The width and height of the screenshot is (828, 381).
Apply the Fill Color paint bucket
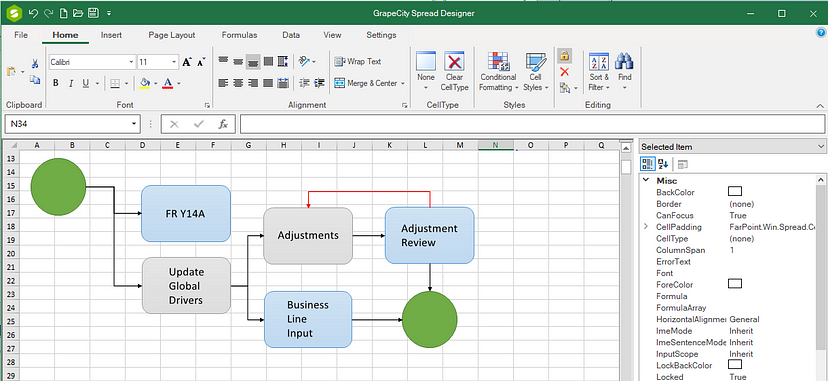(x=145, y=83)
